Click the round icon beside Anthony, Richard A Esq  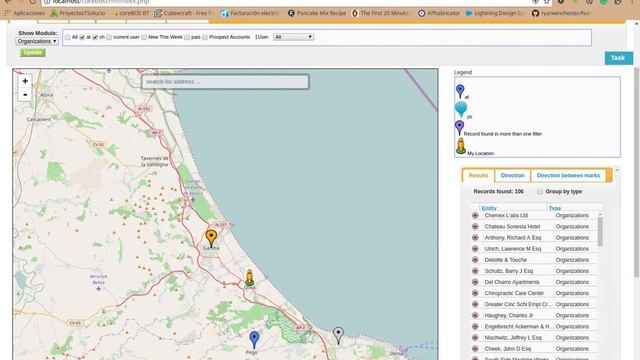click(475, 237)
